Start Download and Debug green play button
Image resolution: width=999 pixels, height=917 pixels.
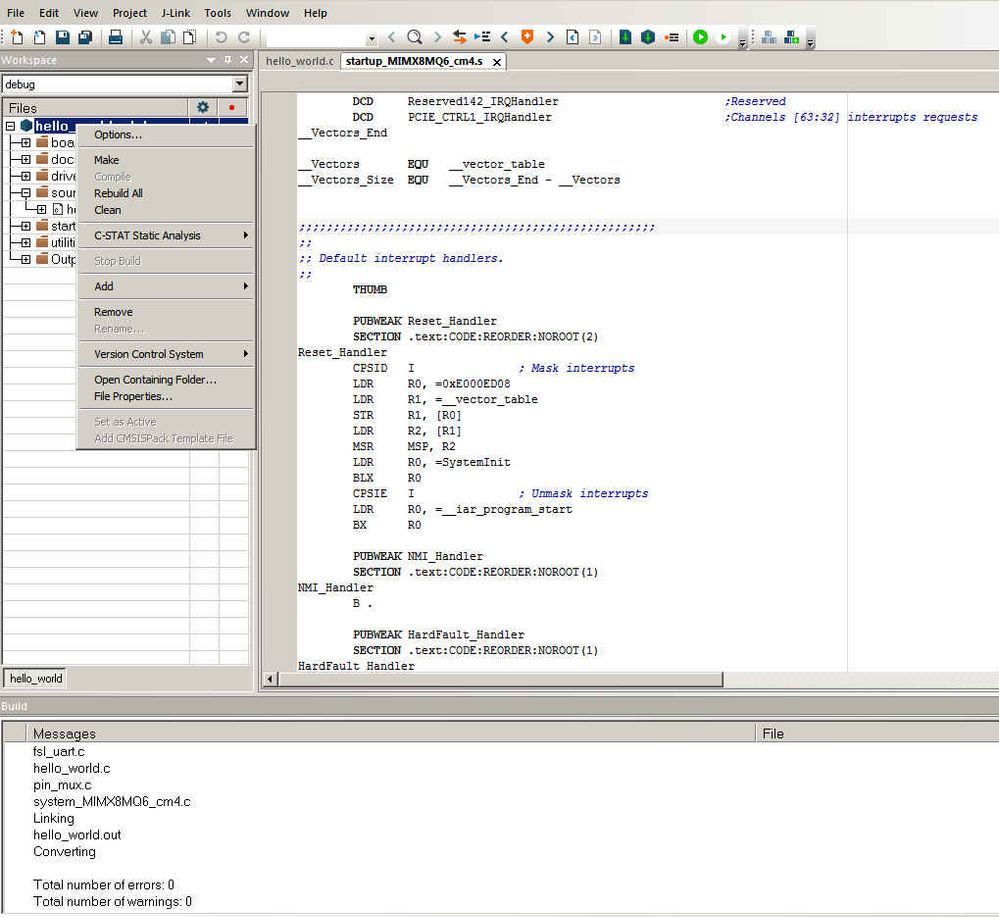[700, 37]
